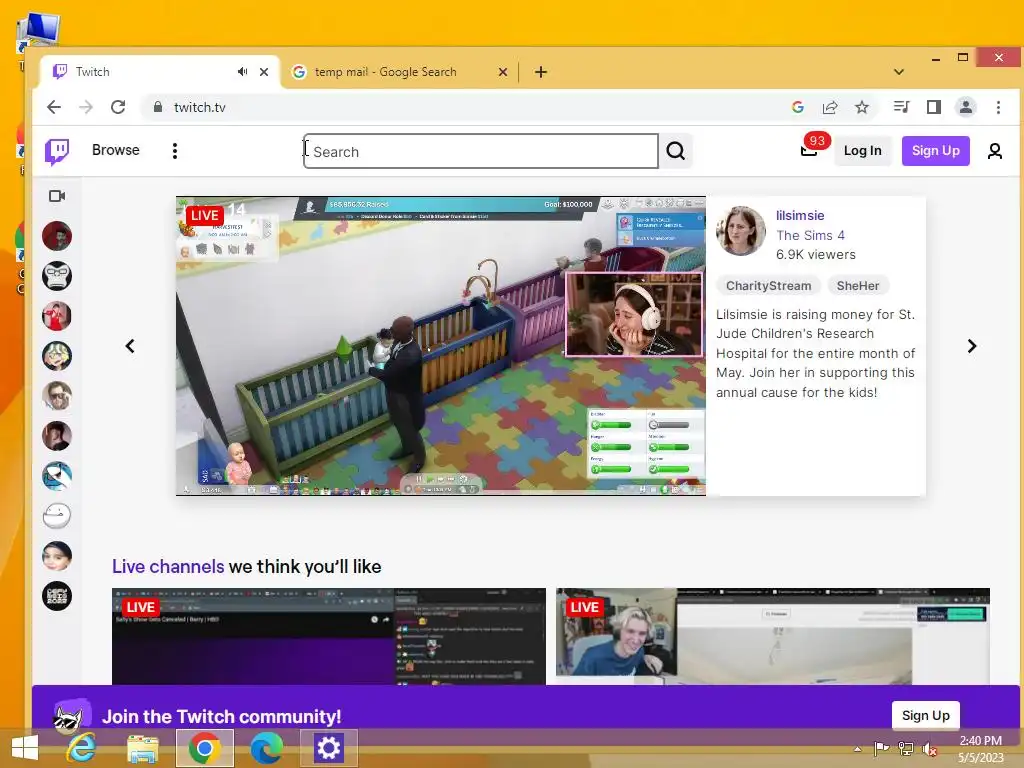Open the taskbar clock showing 2:40 PM
The image size is (1024, 768).
(980, 749)
